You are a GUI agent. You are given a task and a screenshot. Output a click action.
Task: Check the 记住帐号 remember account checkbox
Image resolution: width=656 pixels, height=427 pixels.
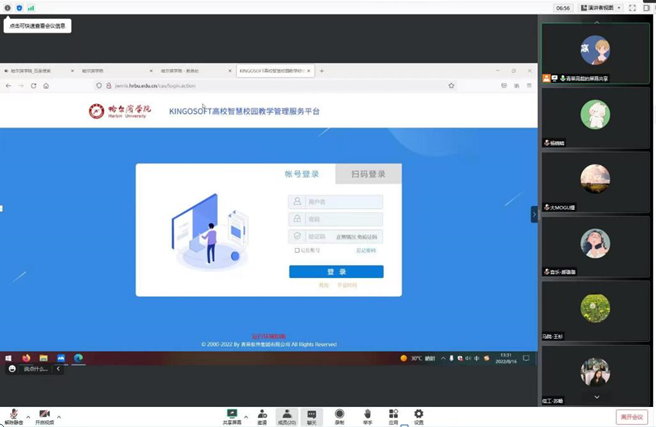(296, 250)
